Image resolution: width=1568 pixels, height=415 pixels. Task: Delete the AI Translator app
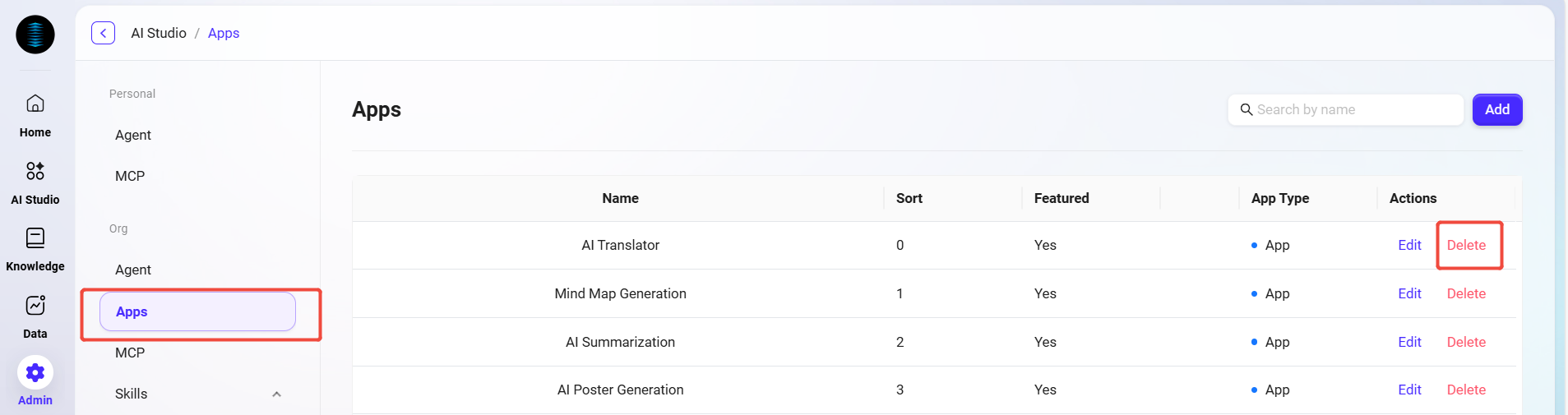1466,245
